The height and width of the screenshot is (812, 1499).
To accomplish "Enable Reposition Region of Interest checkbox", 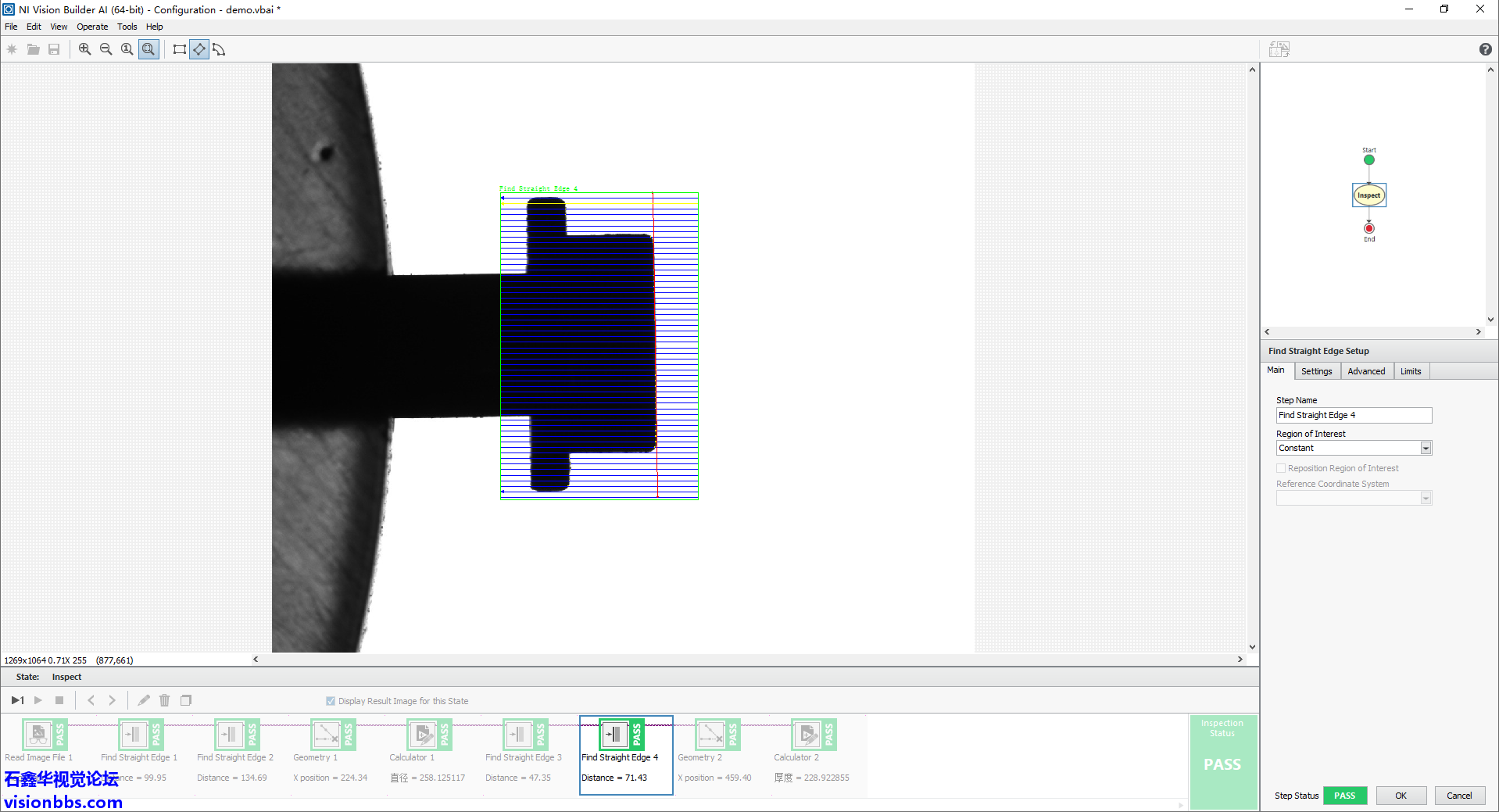I will coord(1281,468).
